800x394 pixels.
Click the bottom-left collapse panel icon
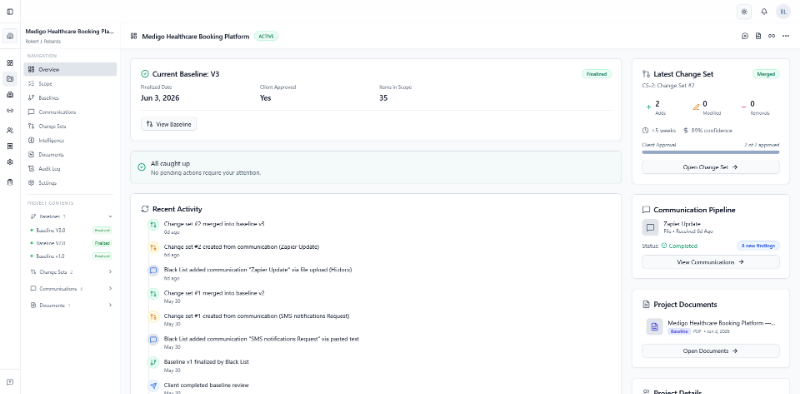(10, 382)
